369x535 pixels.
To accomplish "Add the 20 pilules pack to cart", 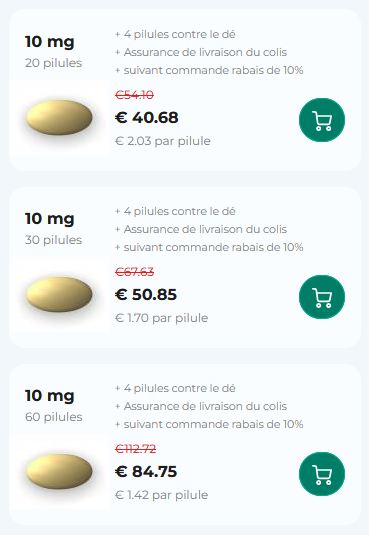I will coord(322,120).
